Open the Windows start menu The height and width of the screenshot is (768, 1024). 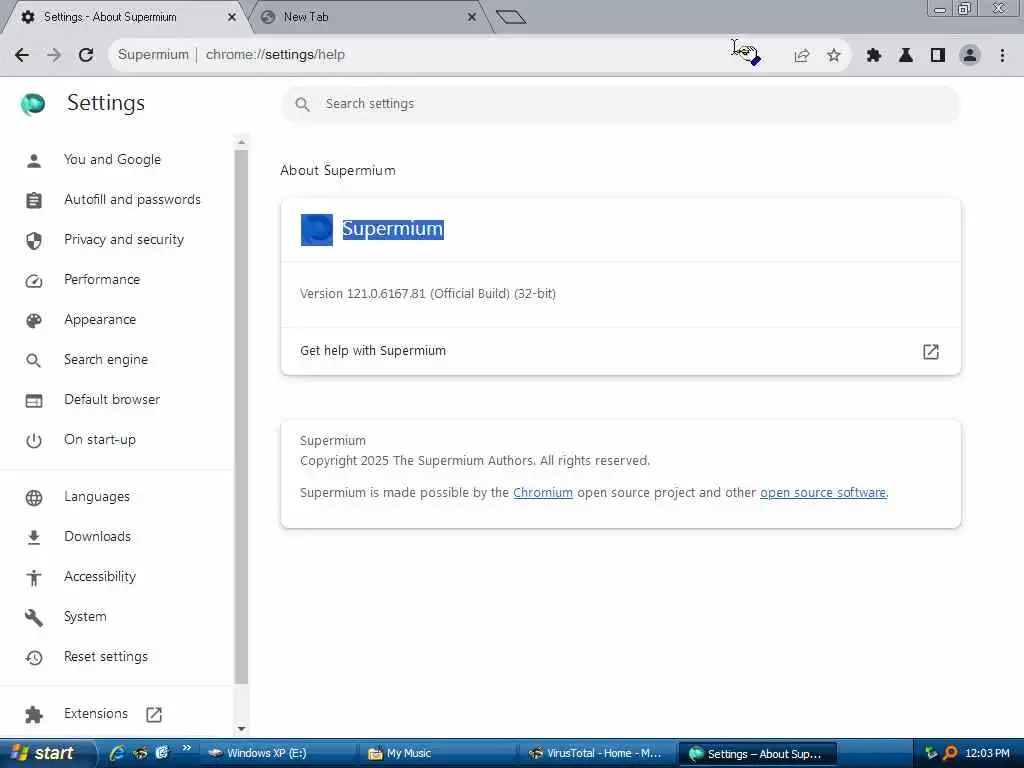click(x=47, y=754)
